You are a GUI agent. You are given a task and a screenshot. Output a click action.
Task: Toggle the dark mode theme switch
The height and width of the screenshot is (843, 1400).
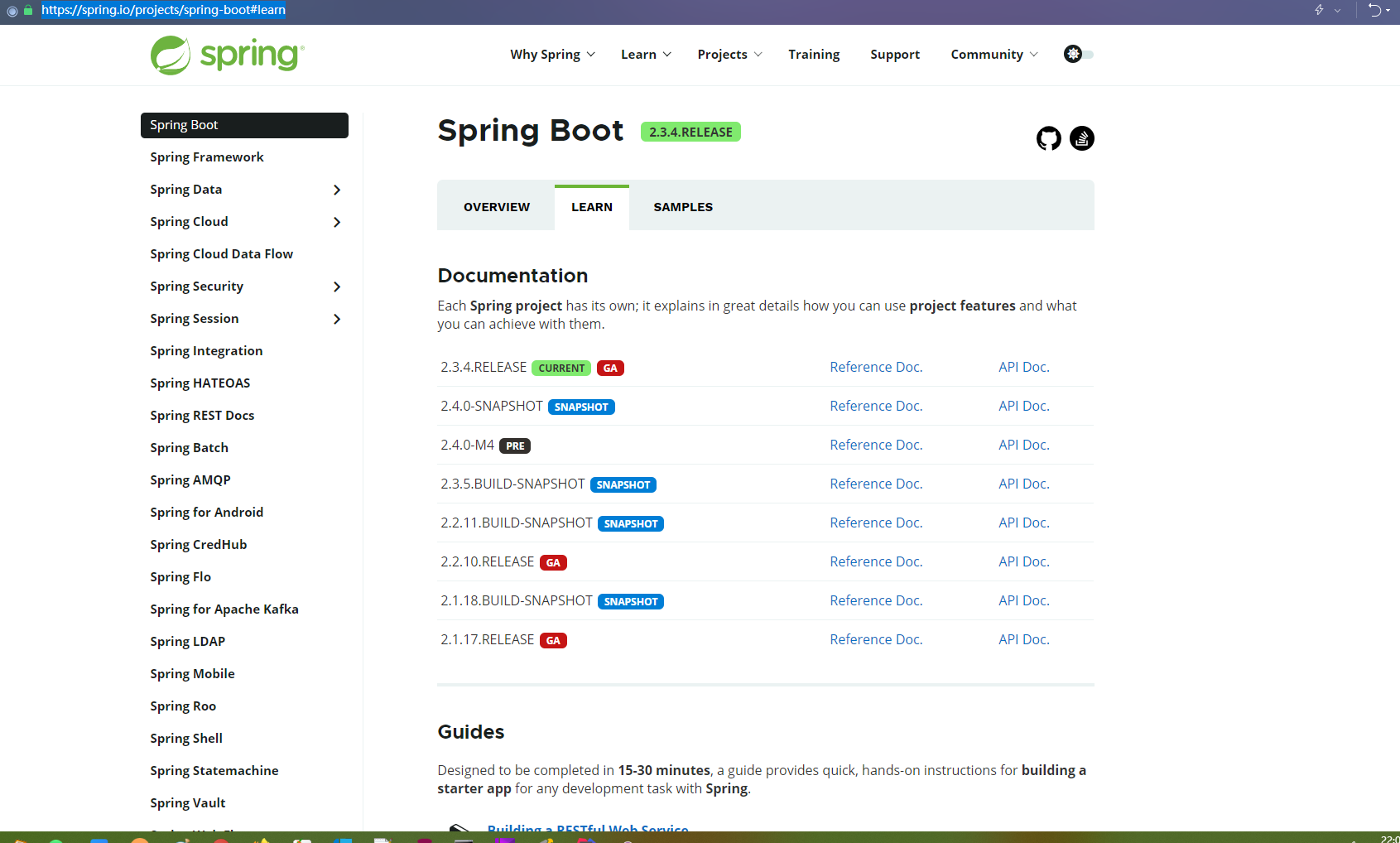tap(1079, 54)
